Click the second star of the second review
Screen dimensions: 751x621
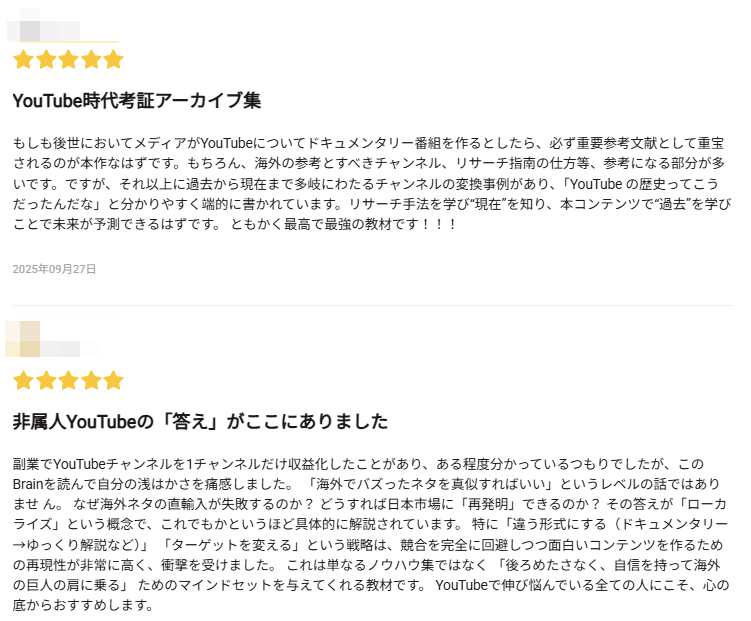(x=46, y=381)
